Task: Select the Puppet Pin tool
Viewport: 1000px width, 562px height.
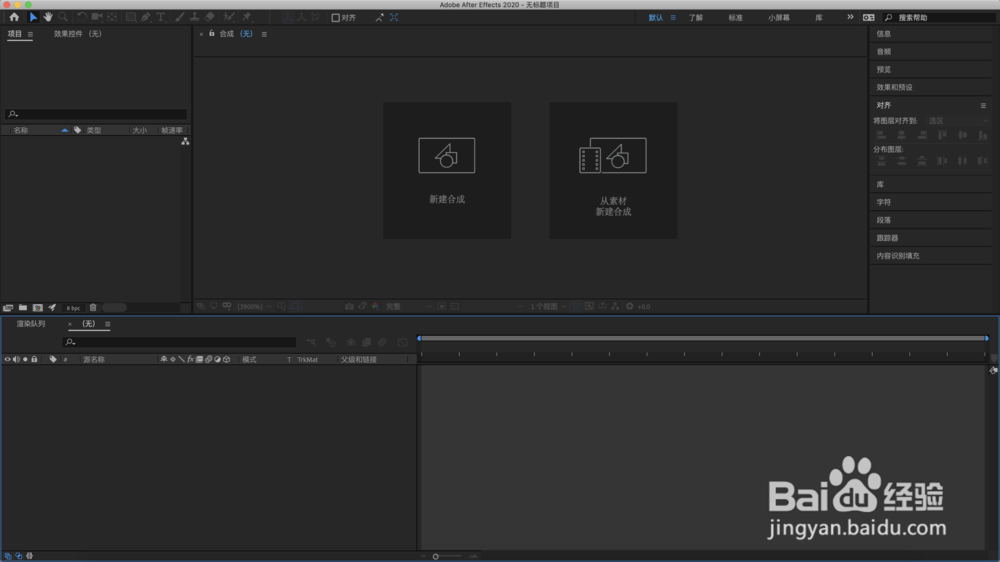Action: click(247, 17)
